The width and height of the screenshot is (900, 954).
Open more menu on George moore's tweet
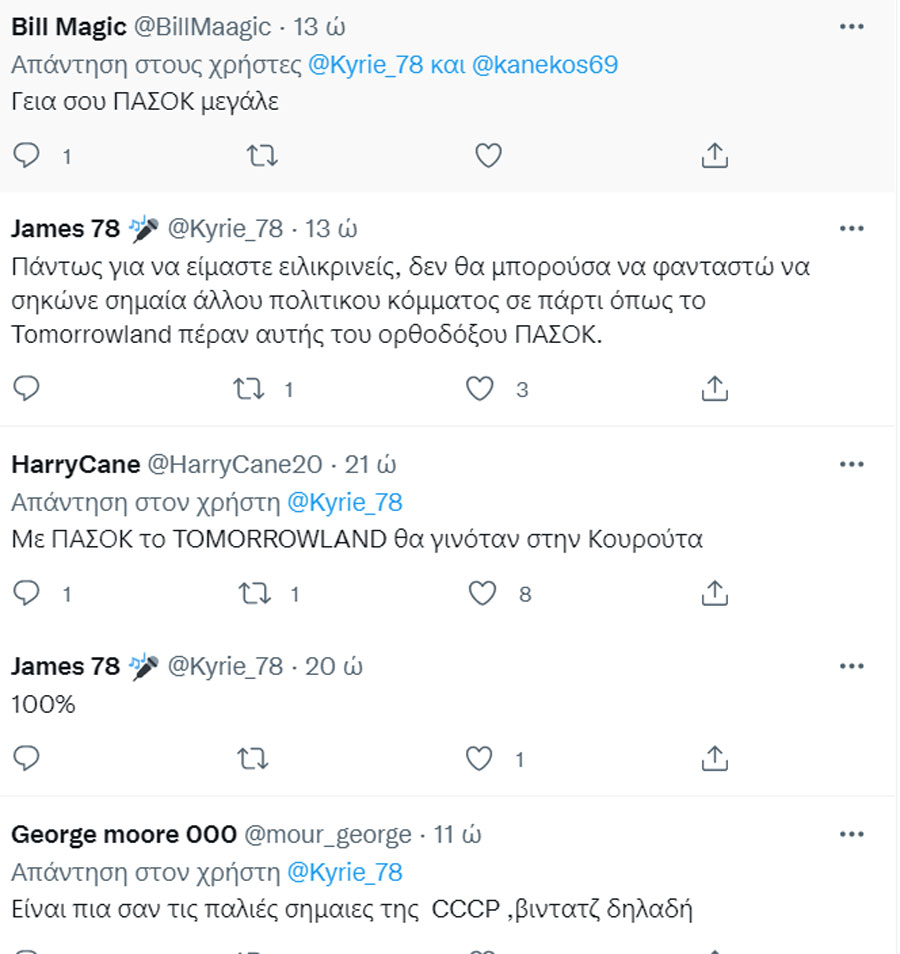coord(851,834)
